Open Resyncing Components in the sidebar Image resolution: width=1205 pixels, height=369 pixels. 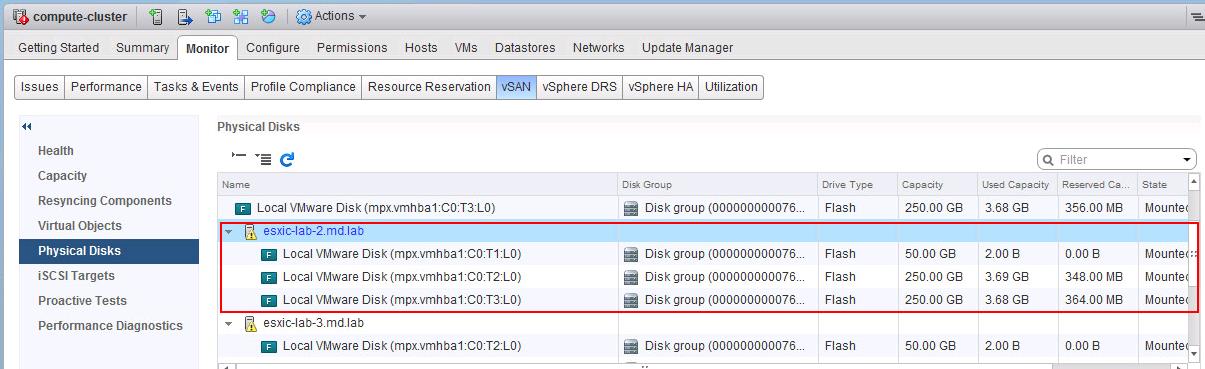coord(109,201)
